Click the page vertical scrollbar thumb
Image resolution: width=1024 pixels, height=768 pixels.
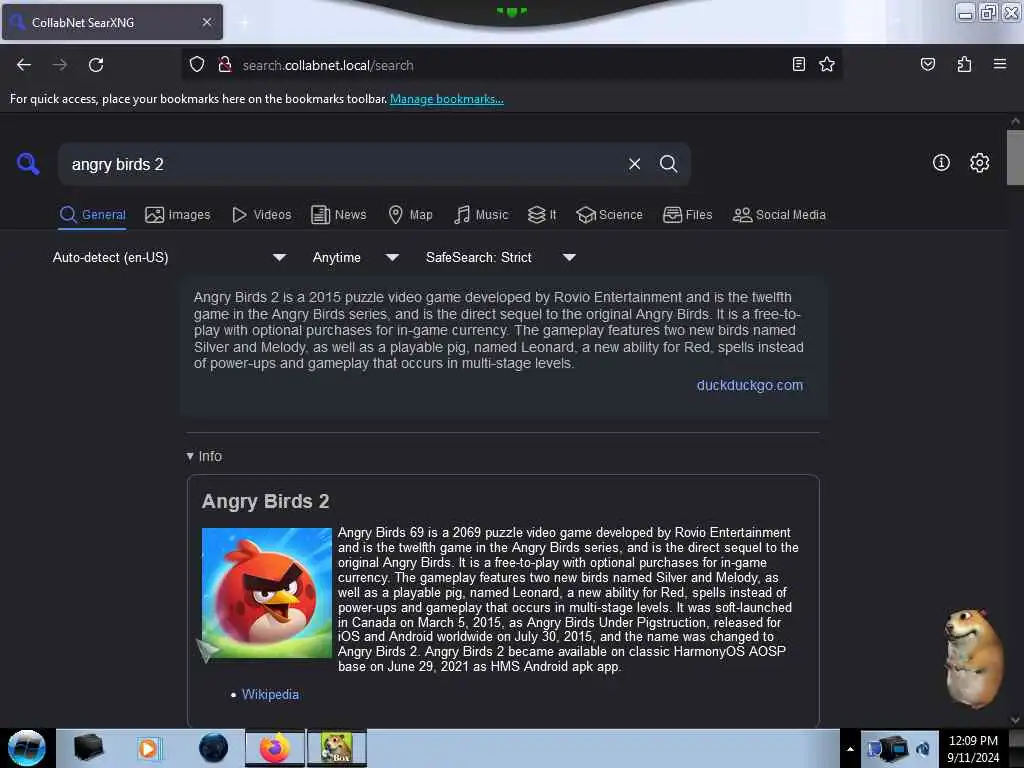1015,157
